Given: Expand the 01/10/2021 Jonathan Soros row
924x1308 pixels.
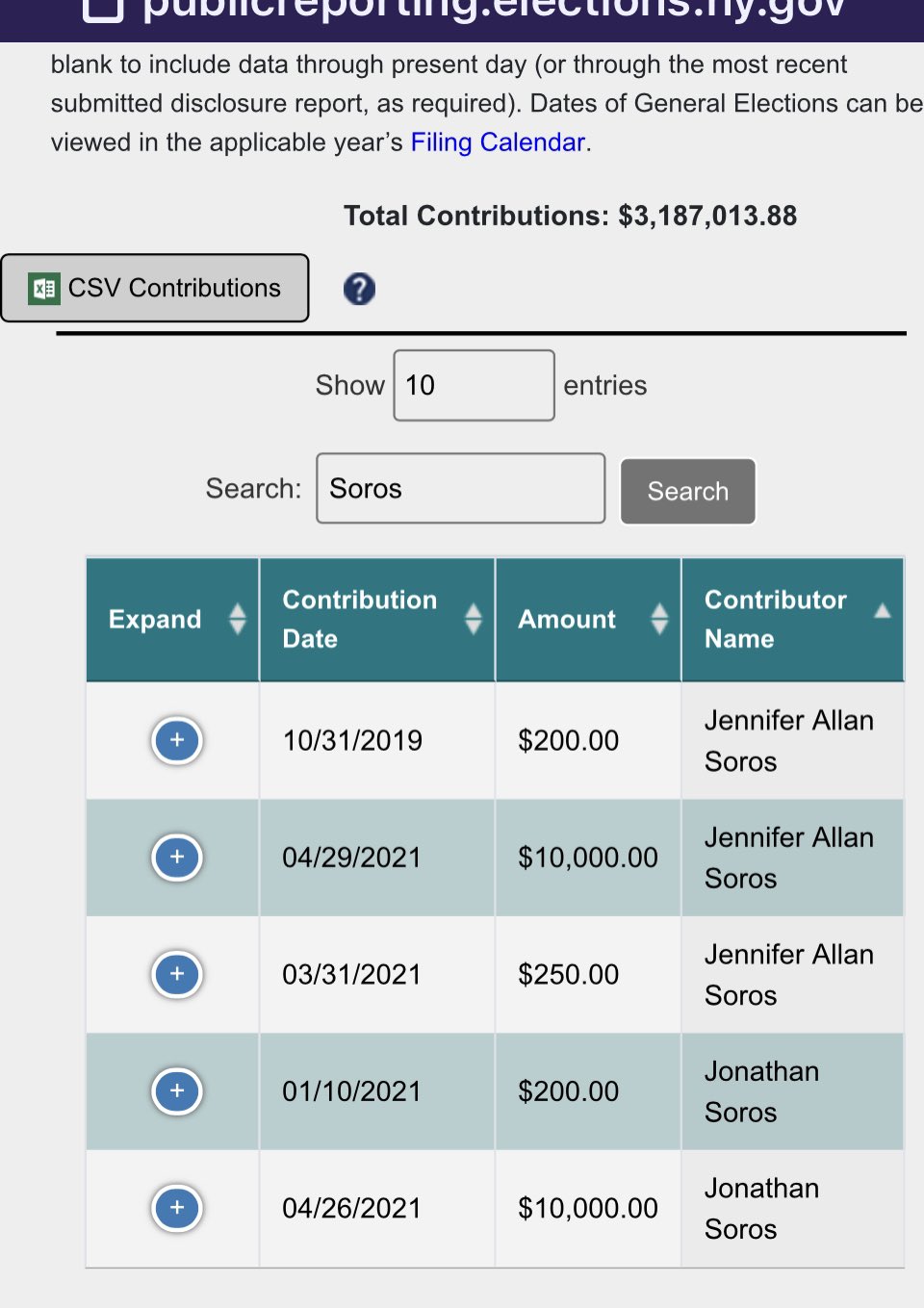Looking at the screenshot, I should [177, 1091].
